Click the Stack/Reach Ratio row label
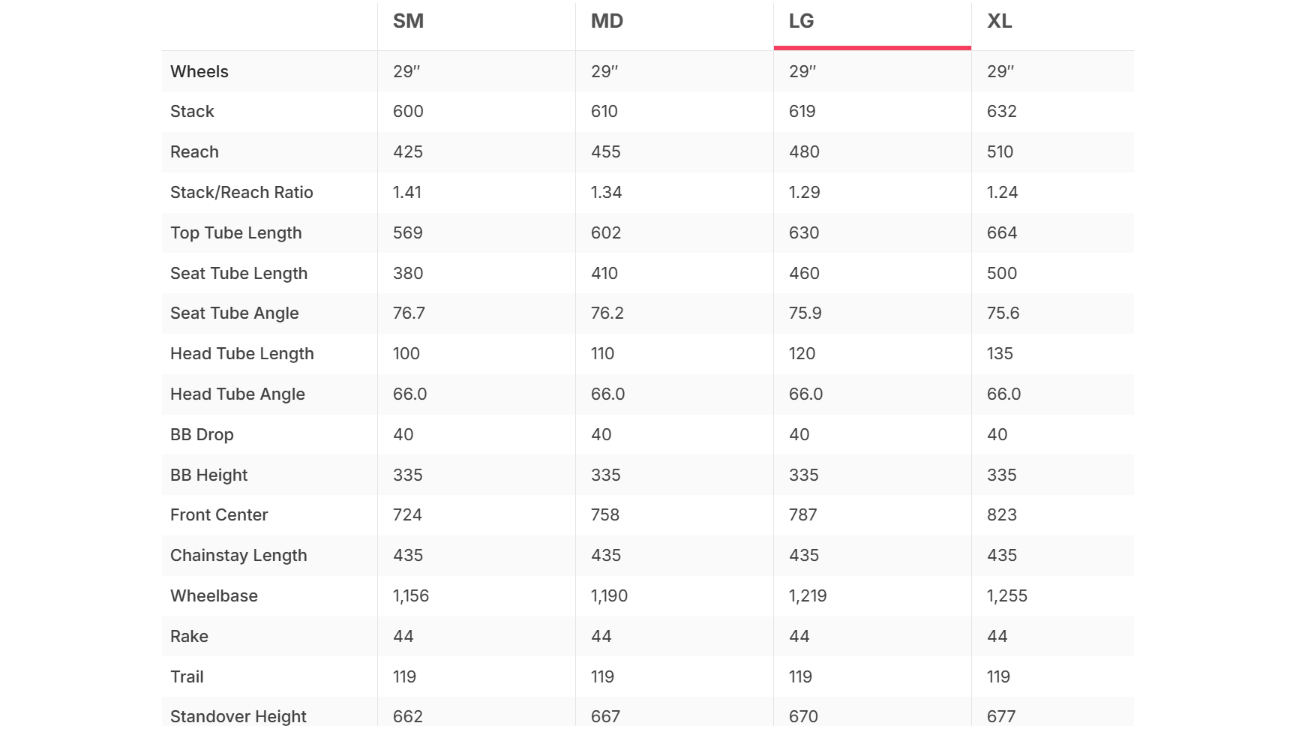This screenshot has height=730, width=1296. pyautogui.click(x=242, y=192)
